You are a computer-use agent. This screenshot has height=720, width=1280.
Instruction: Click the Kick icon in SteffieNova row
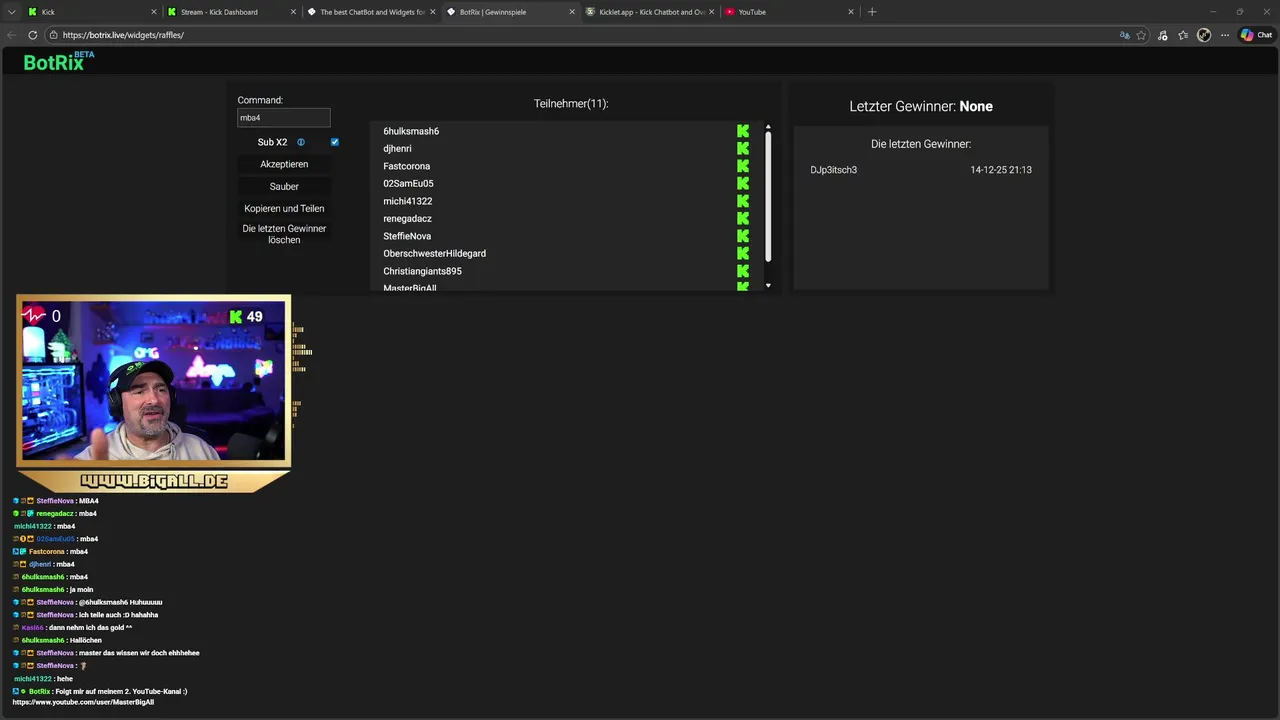tap(743, 236)
